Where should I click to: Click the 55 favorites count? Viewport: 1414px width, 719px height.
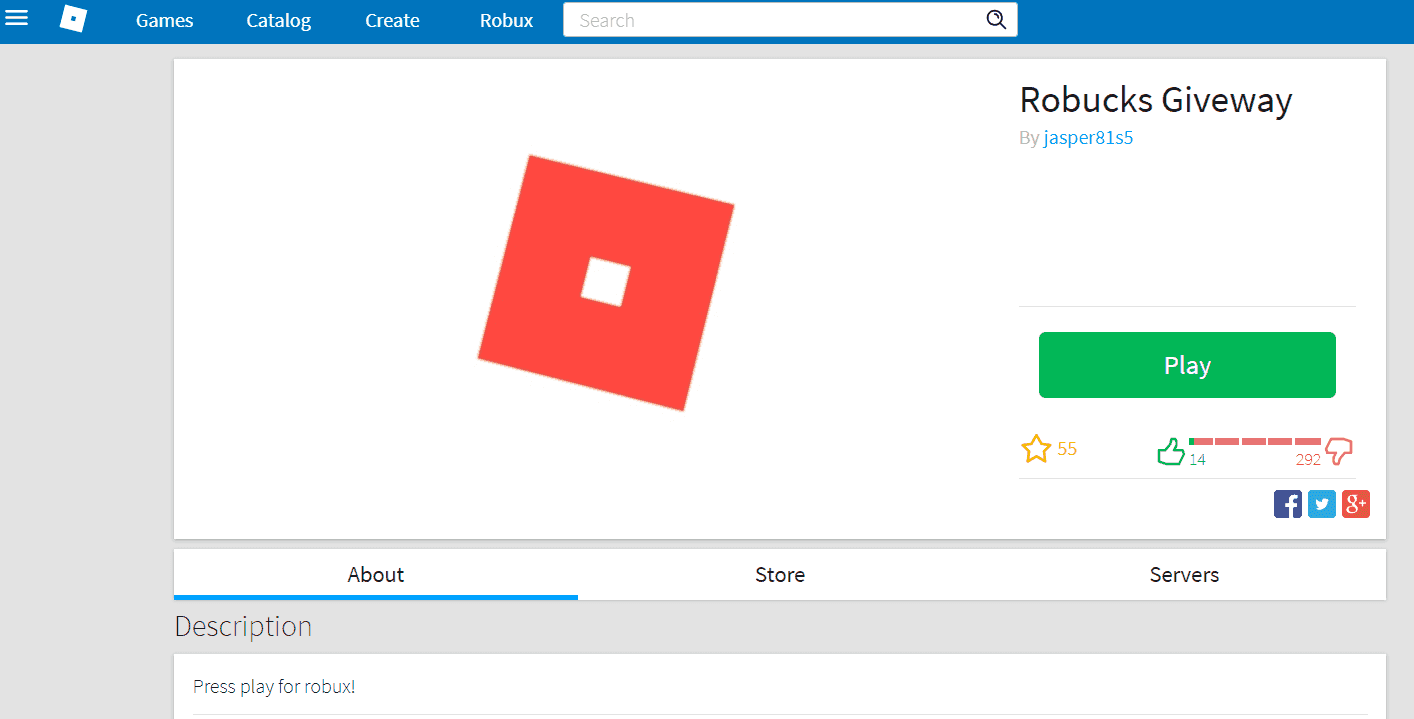tap(1067, 449)
